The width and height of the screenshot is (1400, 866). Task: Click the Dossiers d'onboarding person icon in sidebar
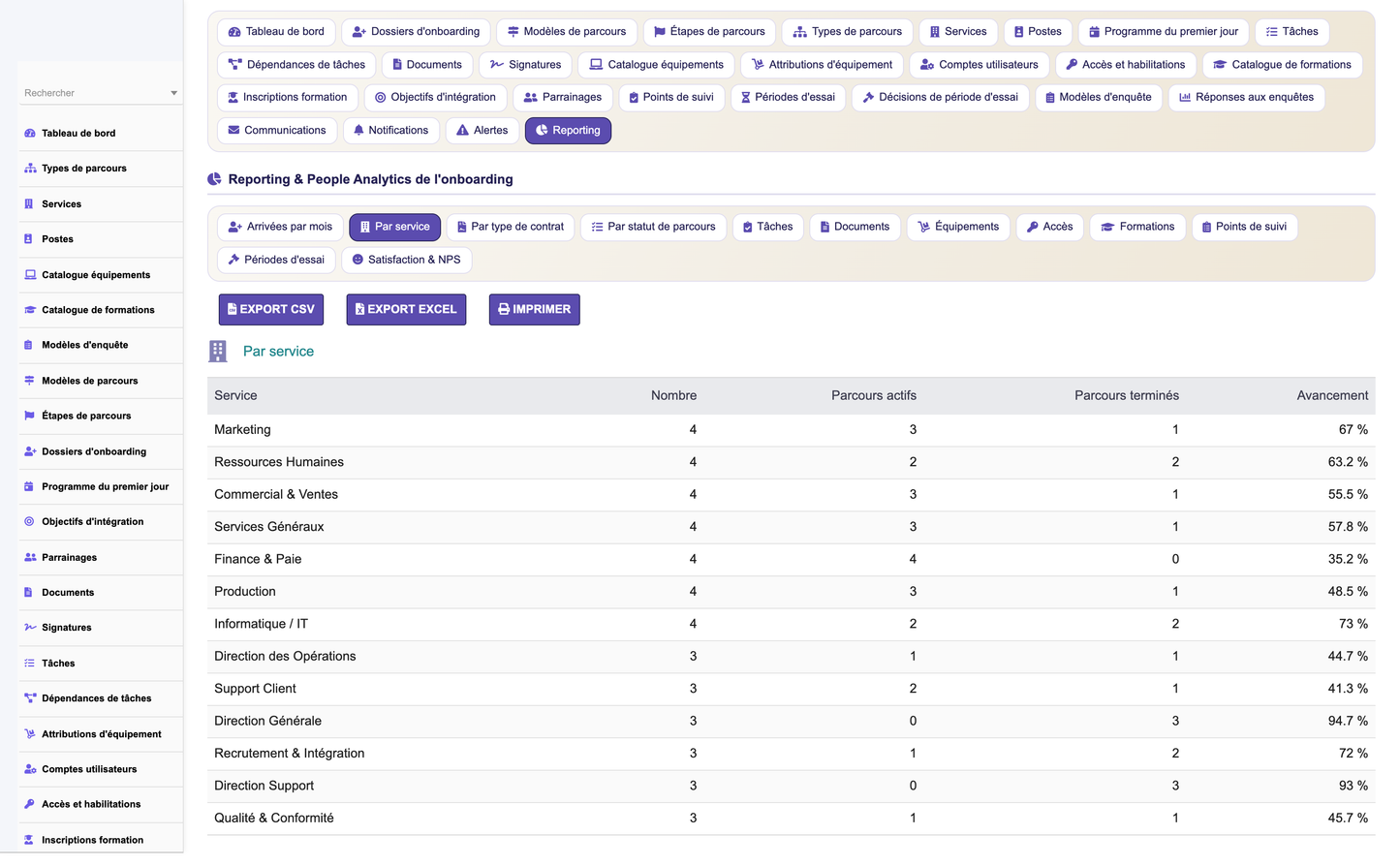click(x=30, y=451)
